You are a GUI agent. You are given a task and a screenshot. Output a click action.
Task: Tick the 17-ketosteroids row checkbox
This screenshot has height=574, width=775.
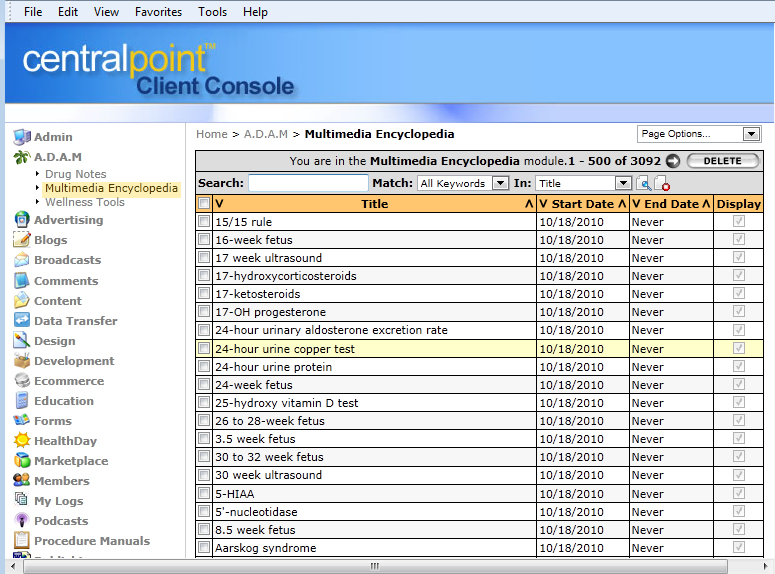click(x=204, y=293)
